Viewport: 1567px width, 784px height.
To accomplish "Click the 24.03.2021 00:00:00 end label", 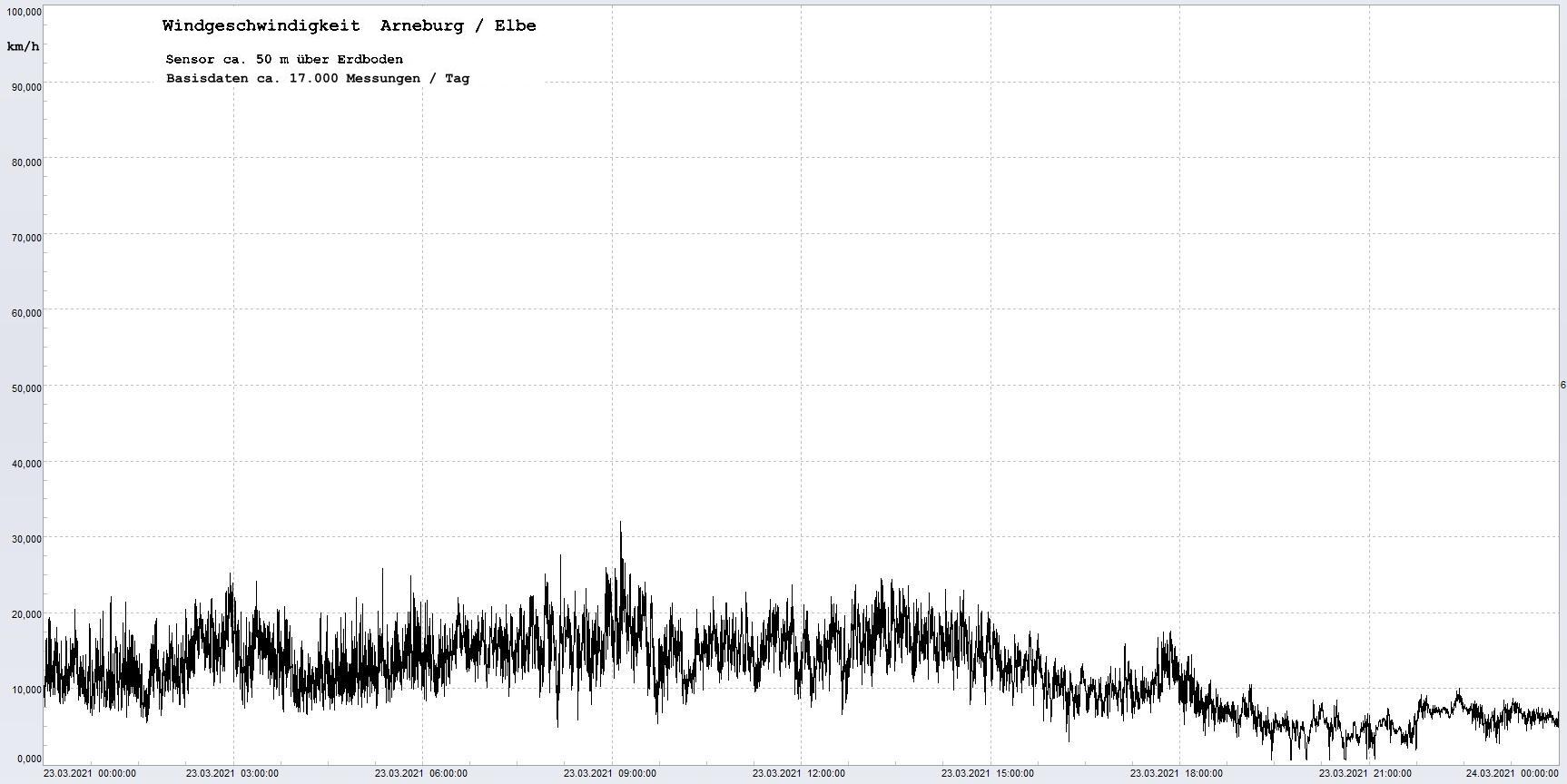I will tap(1513, 773).
